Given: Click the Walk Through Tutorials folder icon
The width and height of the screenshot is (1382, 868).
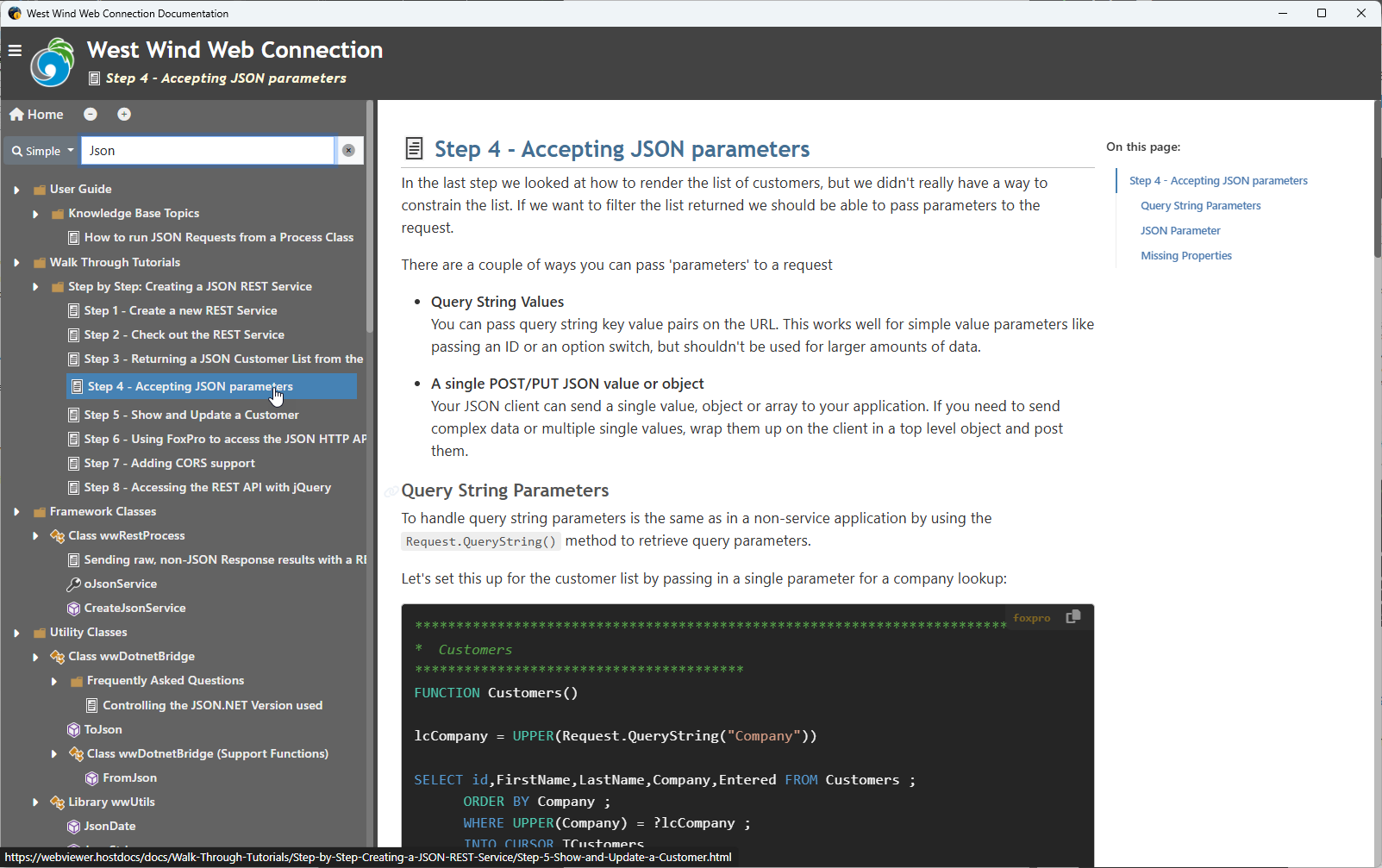Looking at the screenshot, I should pos(39,263).
